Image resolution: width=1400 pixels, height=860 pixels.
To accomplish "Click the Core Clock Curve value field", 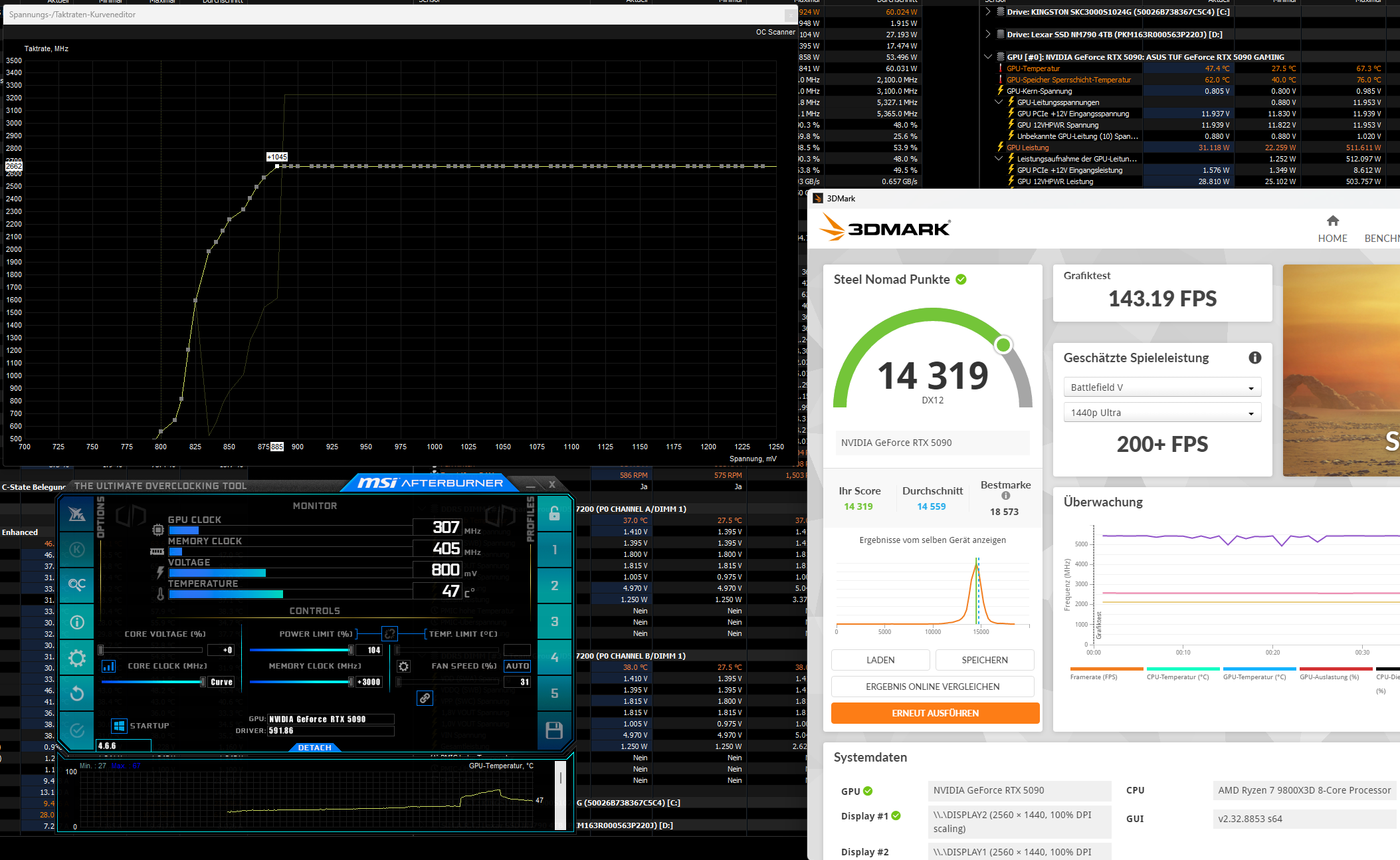I will coord(221,682).
